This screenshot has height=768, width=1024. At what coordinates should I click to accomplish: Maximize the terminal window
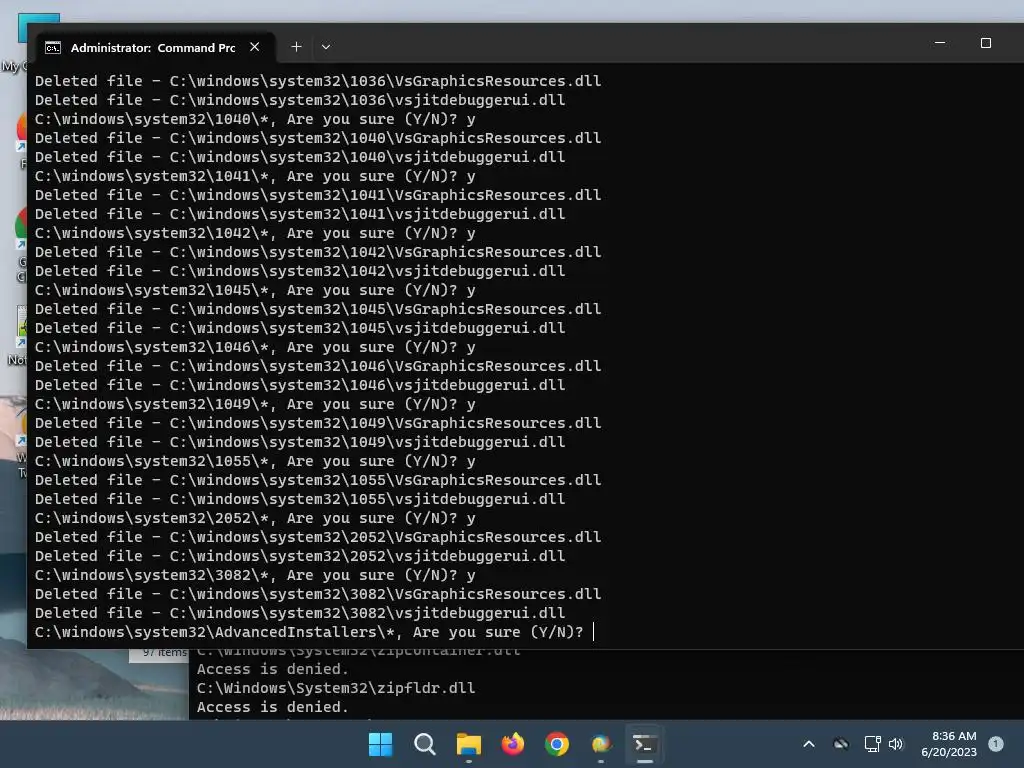(985, 43)
